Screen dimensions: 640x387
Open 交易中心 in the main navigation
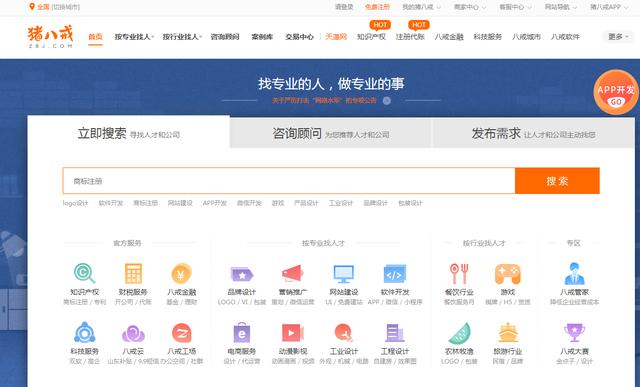299,37
